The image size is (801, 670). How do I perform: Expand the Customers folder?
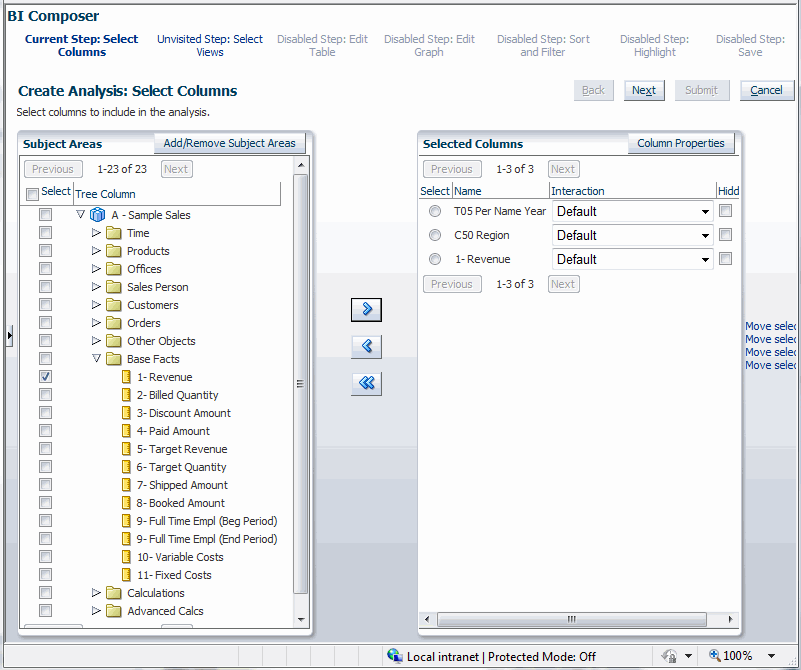97,305
